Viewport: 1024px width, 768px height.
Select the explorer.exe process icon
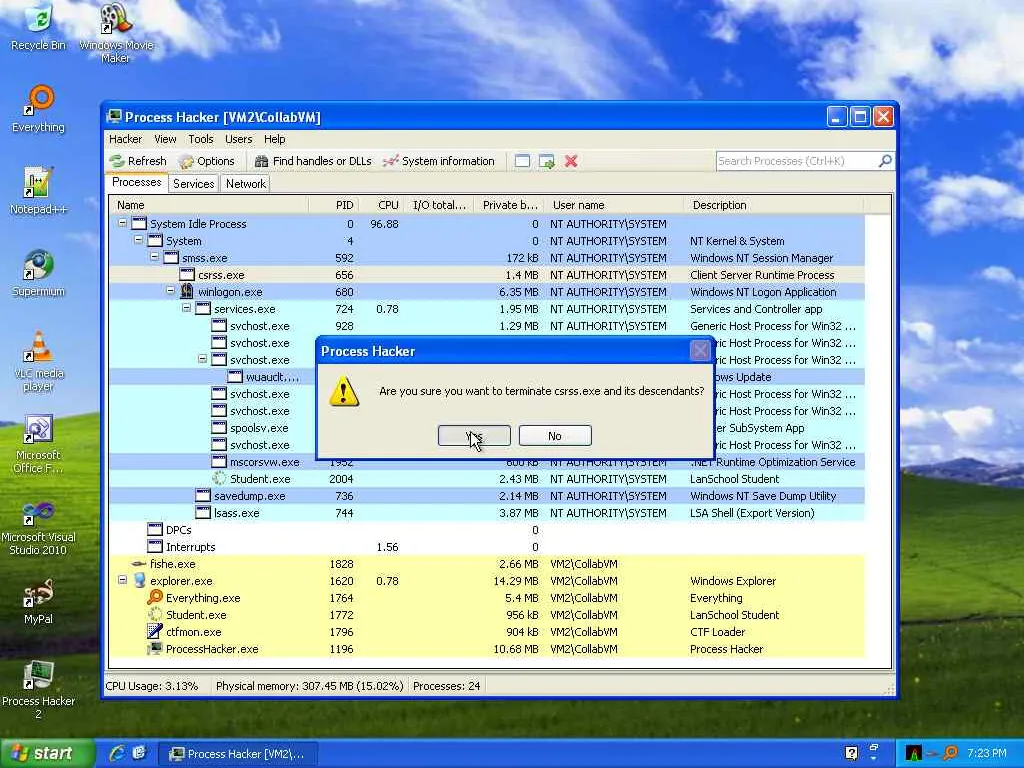click(x=139, y=581)
